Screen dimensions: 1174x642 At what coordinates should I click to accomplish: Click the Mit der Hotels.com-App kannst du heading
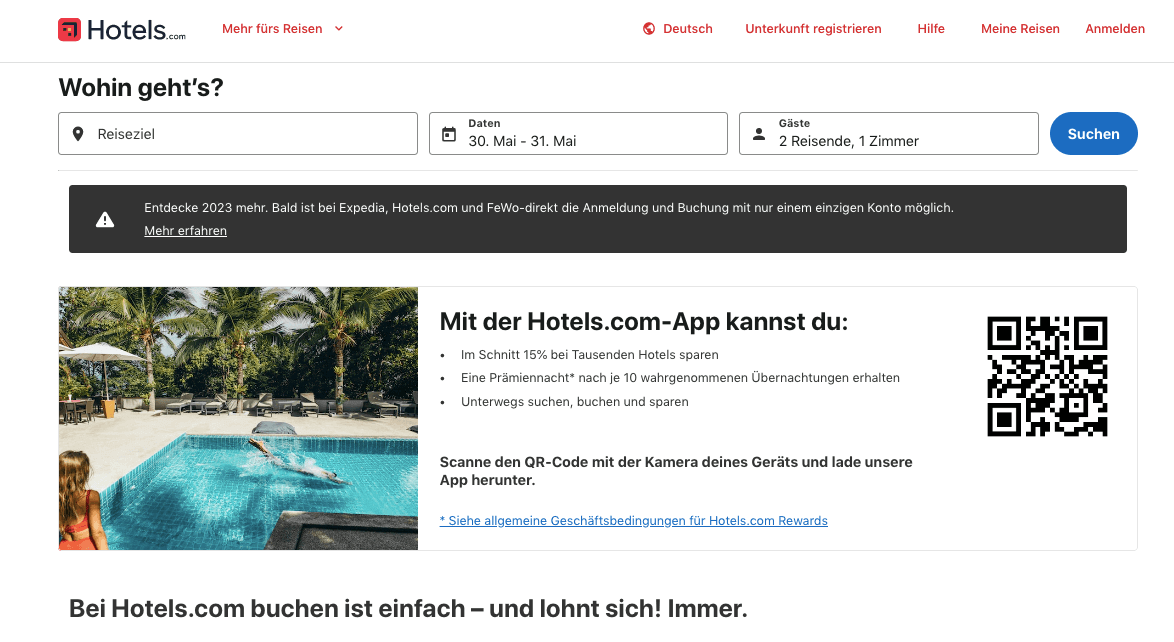(644, 321)
